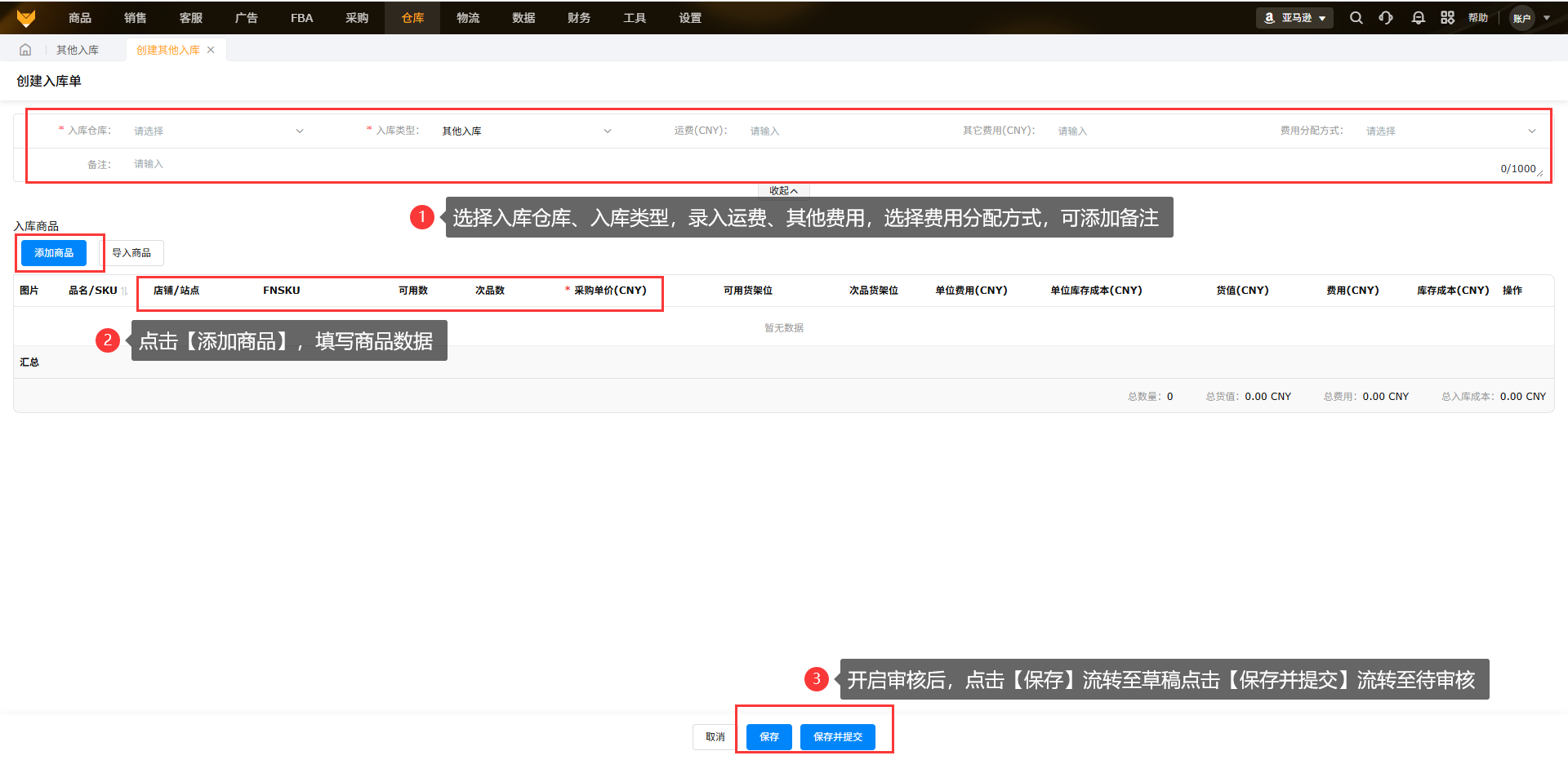1568x760 pixels.
Task: Open the notifications bell icon
Action: point(1419,18)
